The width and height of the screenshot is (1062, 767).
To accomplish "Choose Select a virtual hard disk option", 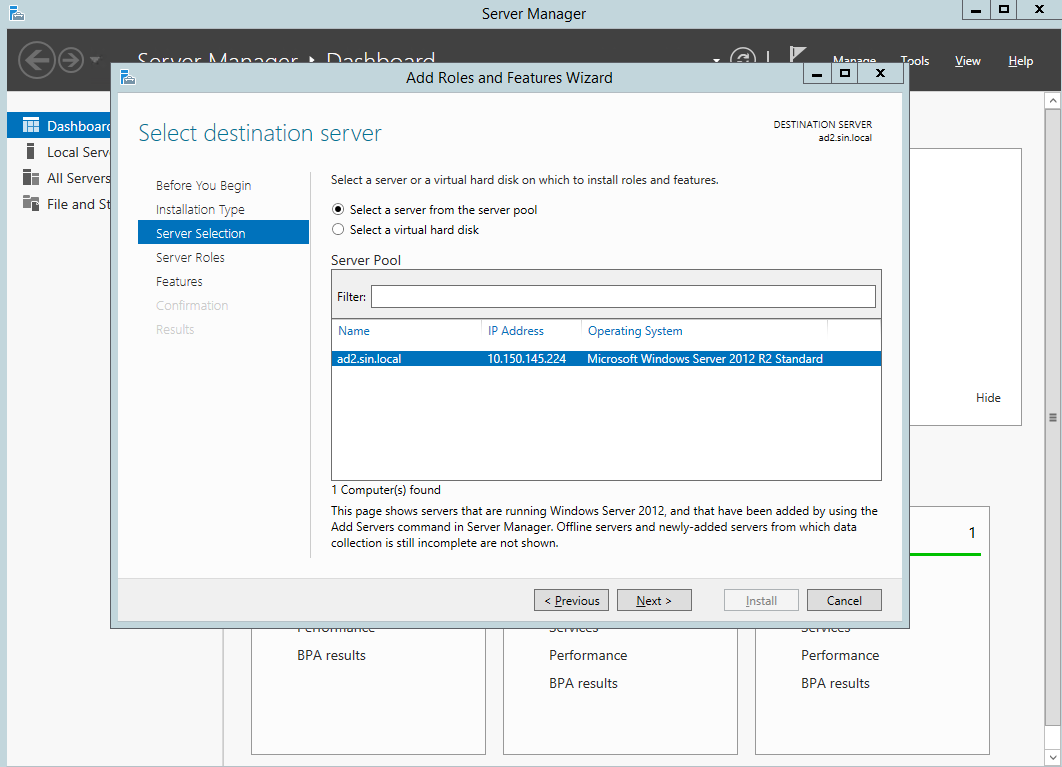I will [338, 230].
